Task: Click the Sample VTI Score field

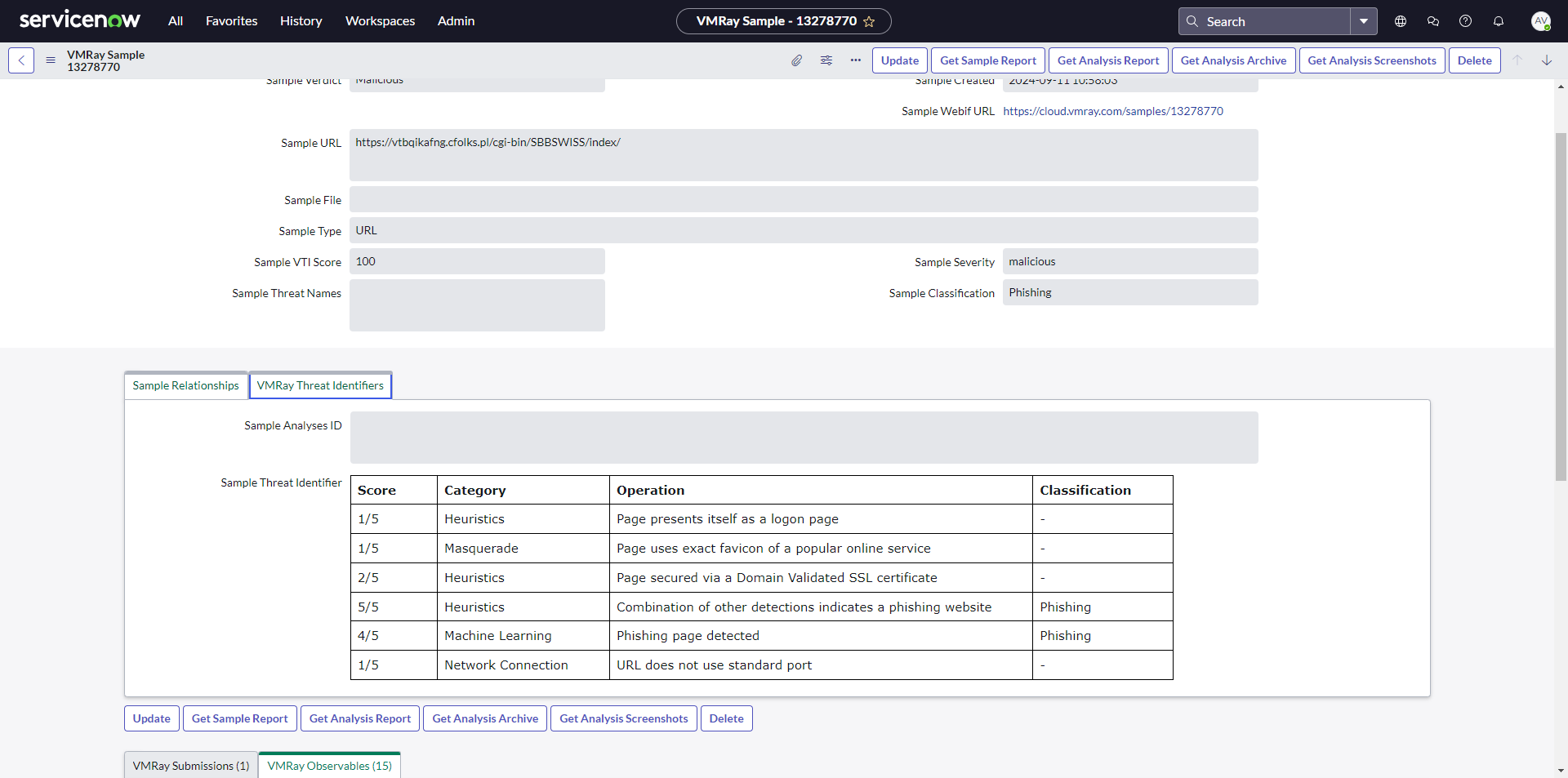Action: [x=477, y=261]
